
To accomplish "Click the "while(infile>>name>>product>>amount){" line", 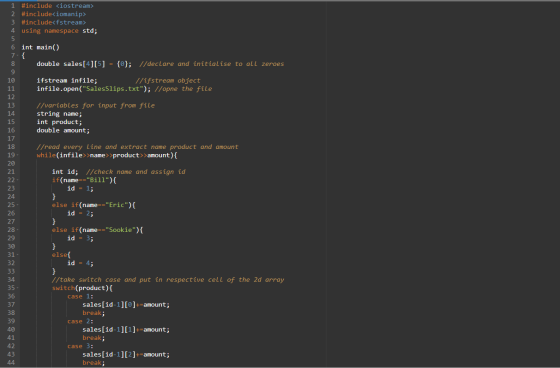I will (x=107, y=155).
